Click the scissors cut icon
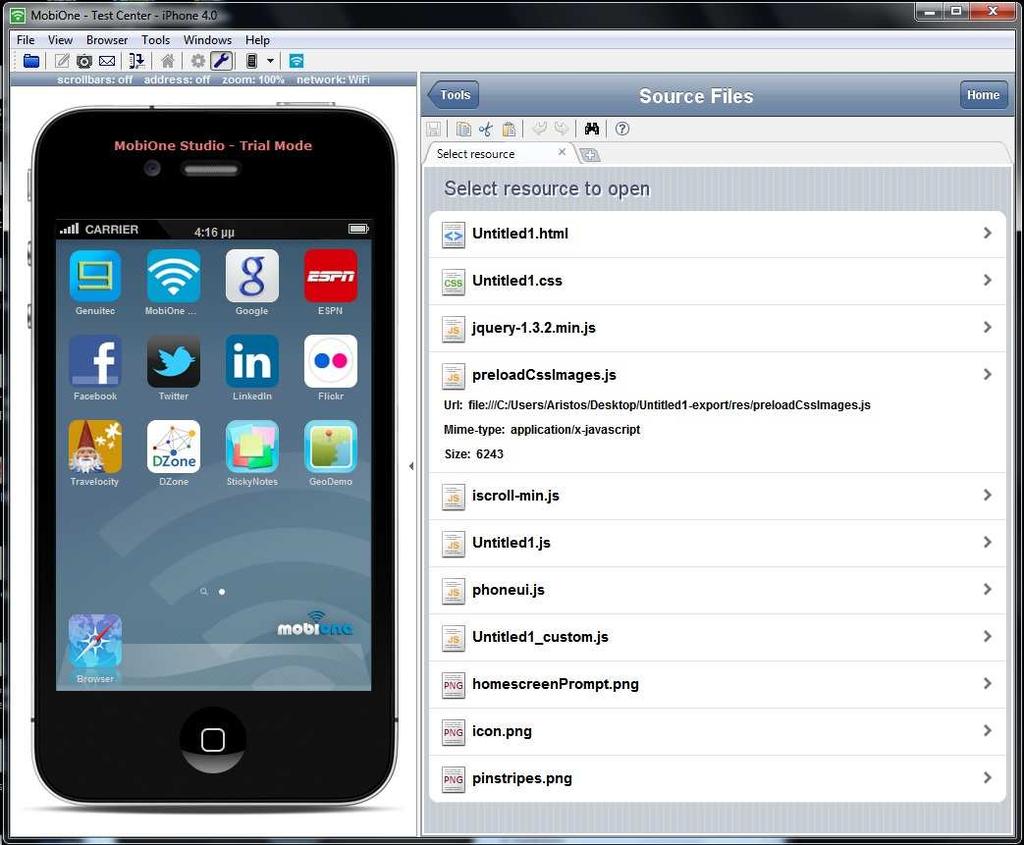The image size is (1024, 845). point(486,129)
